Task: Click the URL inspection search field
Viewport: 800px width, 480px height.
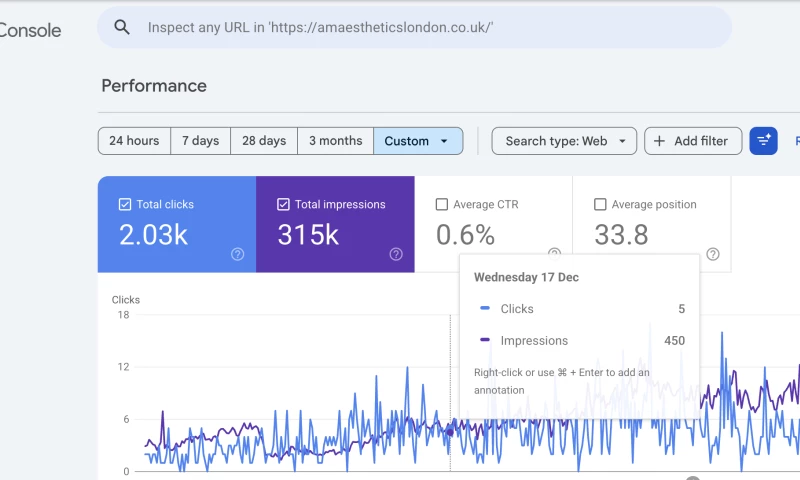Action: pos(414,28)
